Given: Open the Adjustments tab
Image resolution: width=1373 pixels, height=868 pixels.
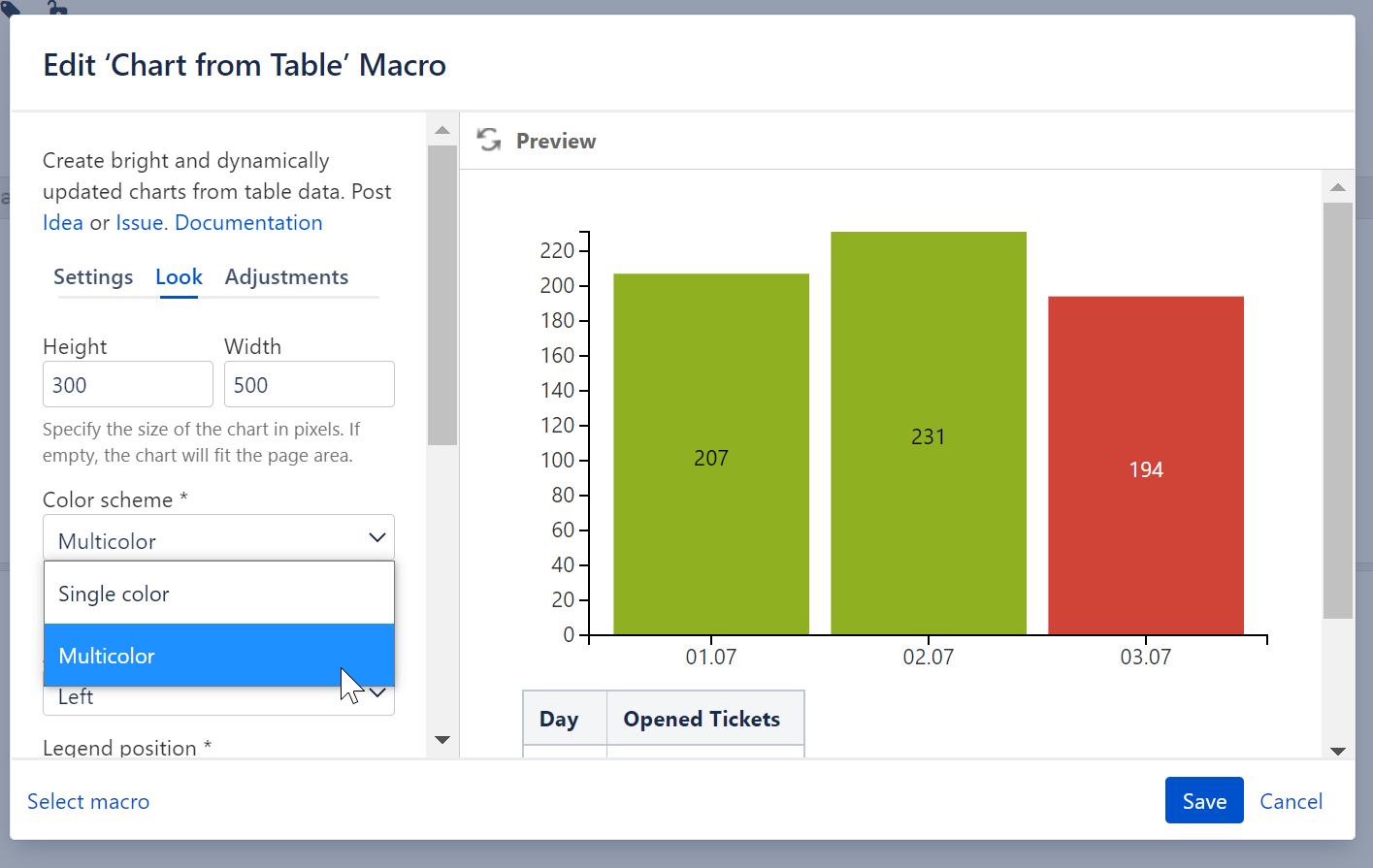Looking at the screenshot, I should coord(286,277).
